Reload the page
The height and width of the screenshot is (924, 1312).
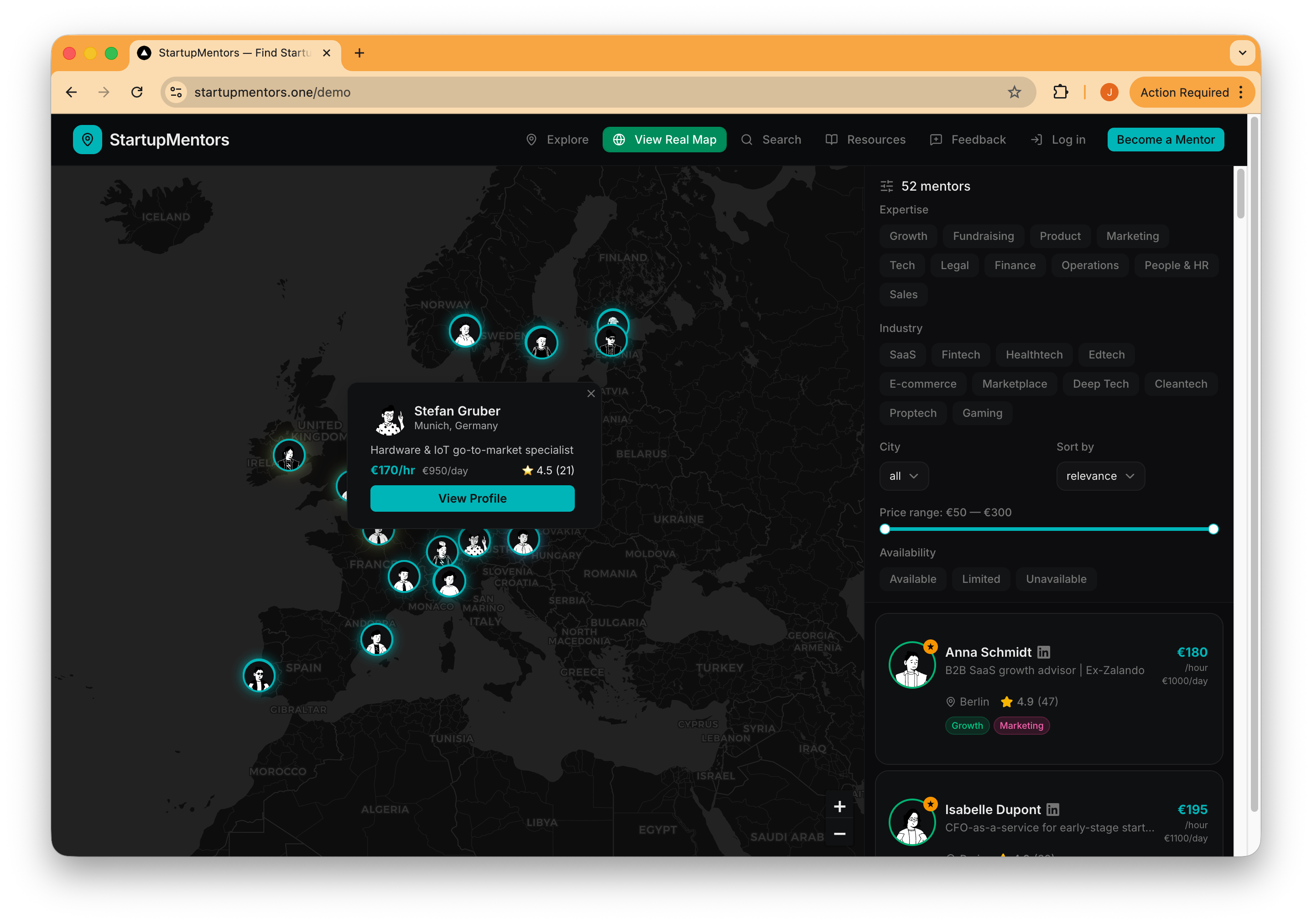(137, 92)
